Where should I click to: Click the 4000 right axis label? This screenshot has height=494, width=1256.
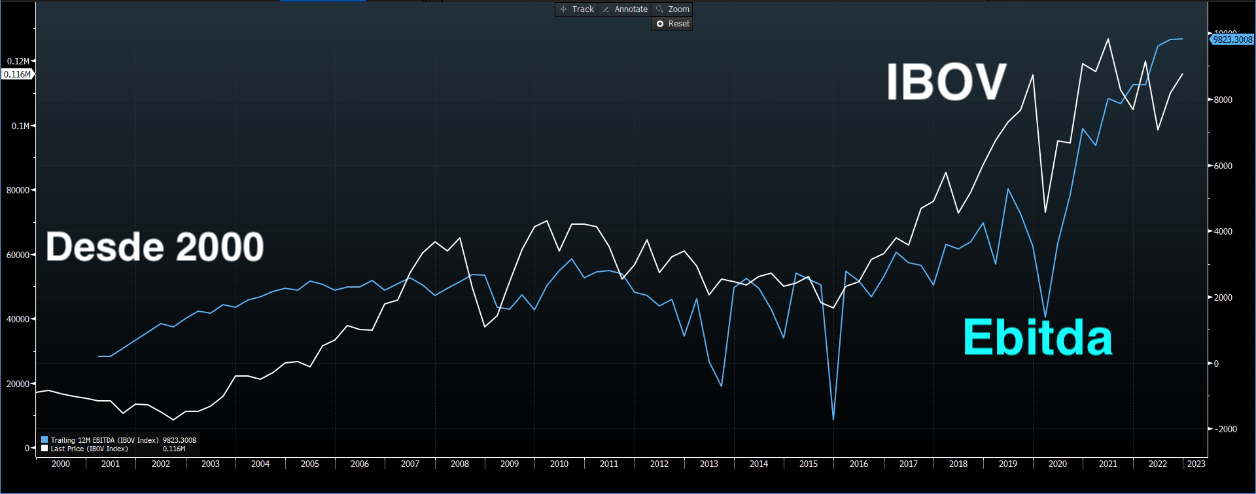click(1223, 232)
